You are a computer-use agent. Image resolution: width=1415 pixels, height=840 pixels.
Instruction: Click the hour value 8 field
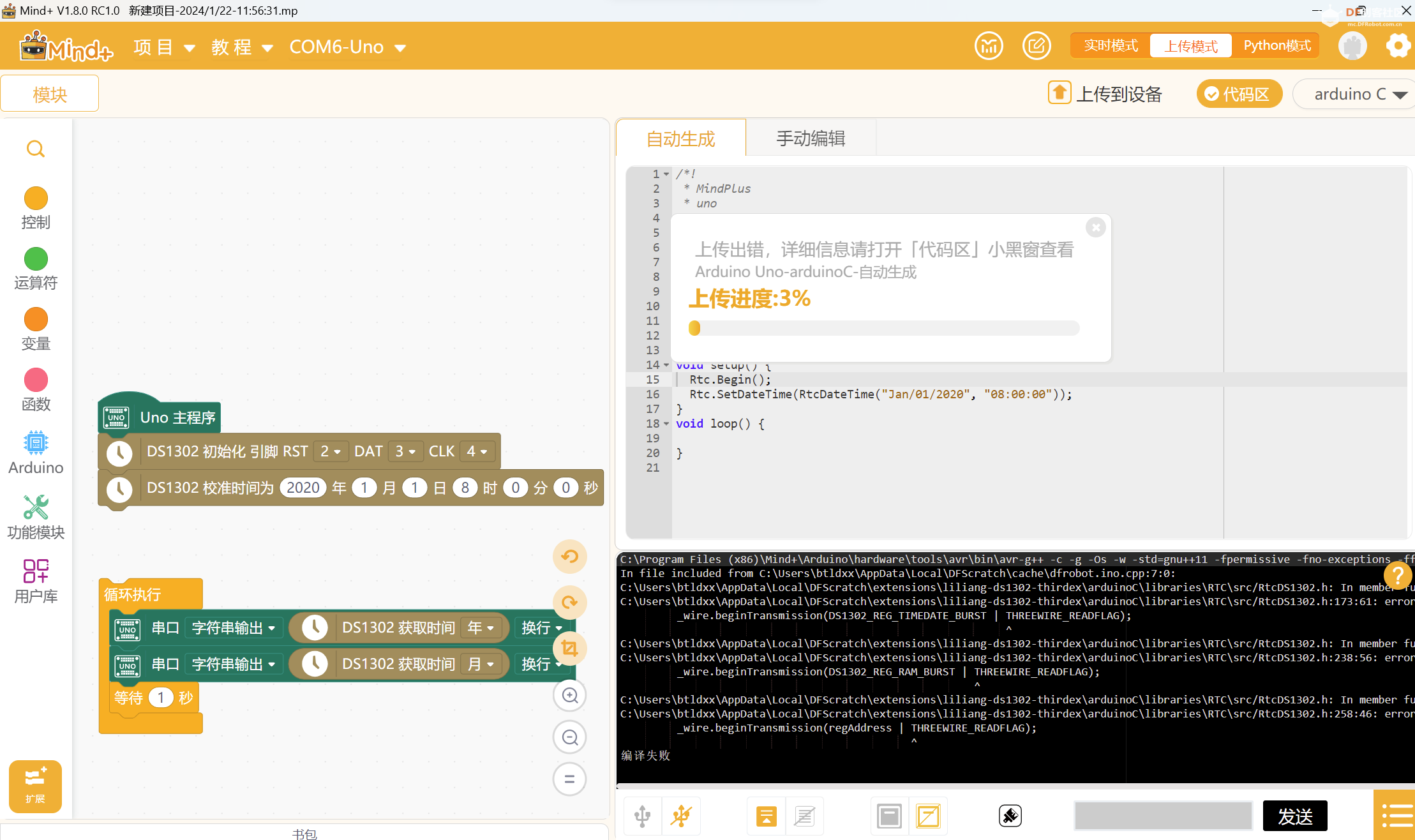(465, 488)
